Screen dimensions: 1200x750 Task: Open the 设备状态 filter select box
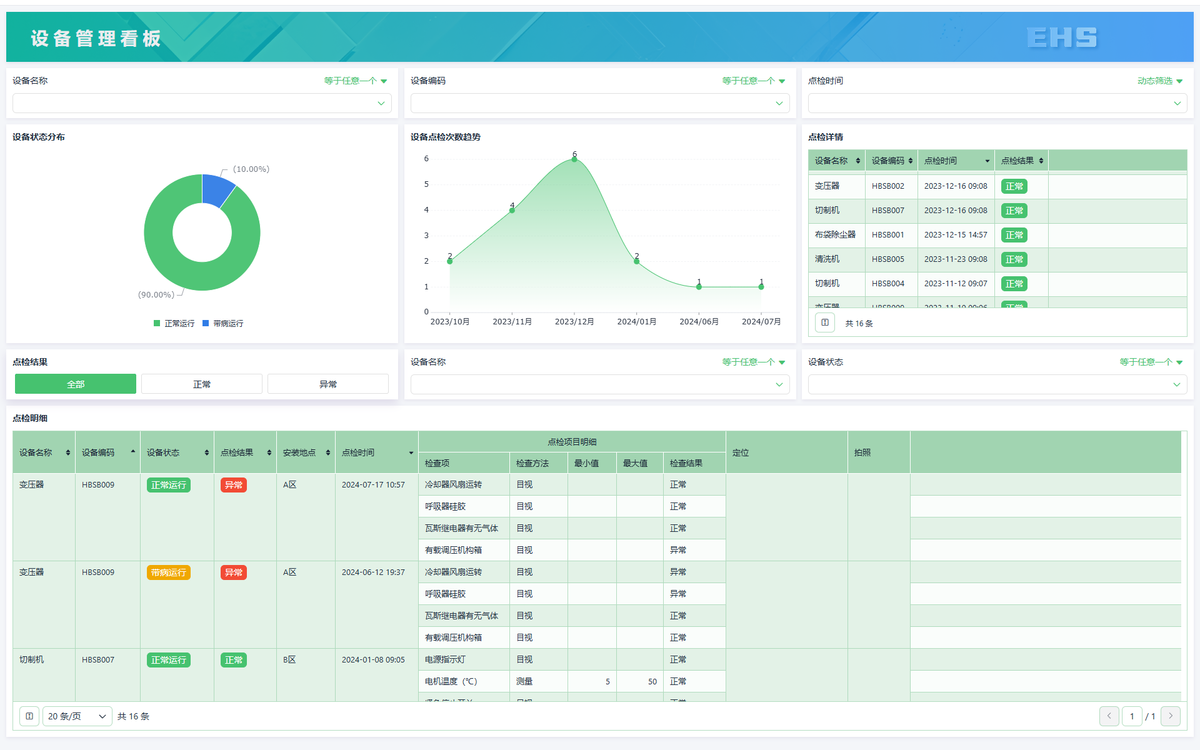997,384
